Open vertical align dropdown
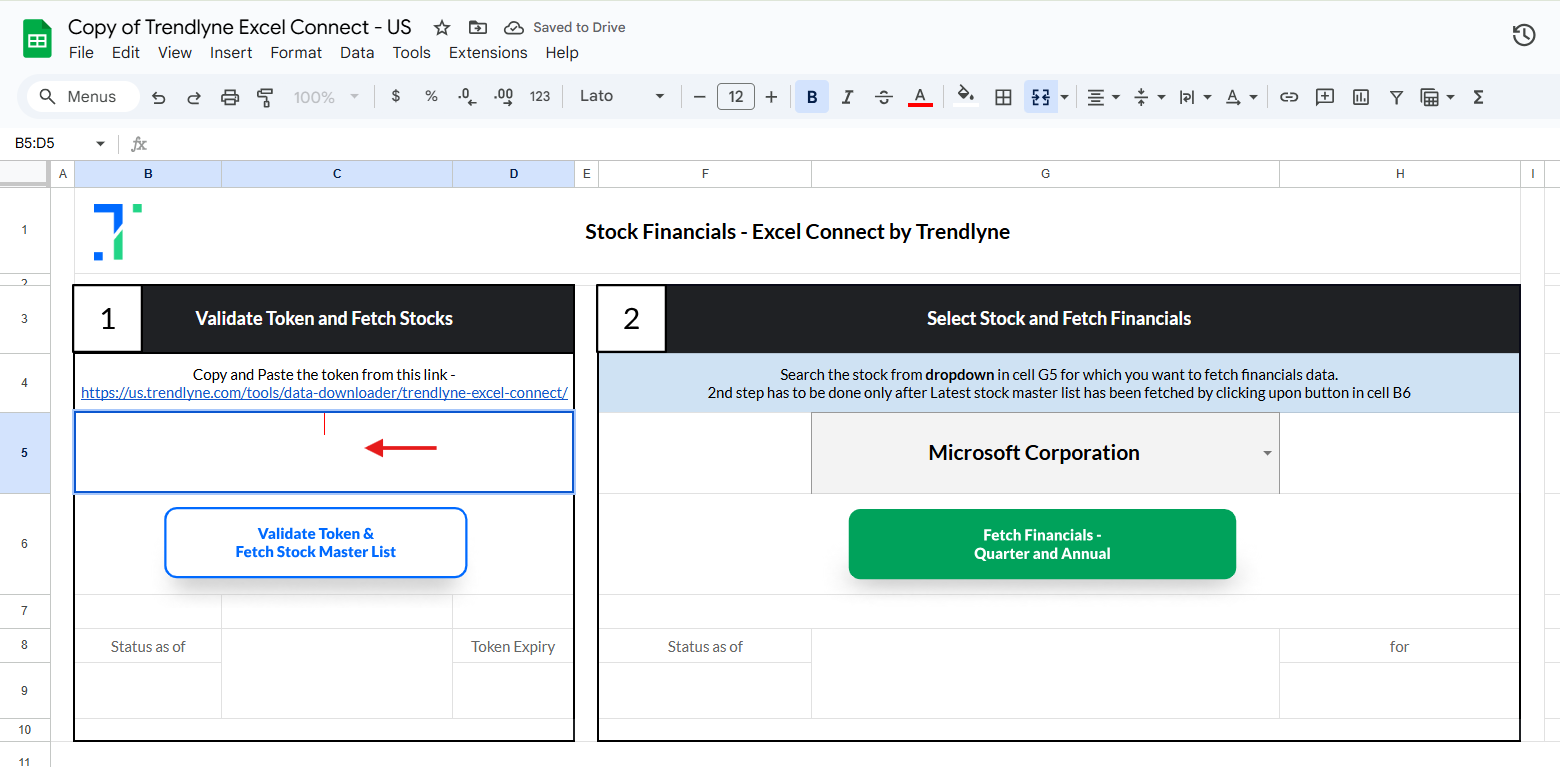Image resolution: width=1560 pixels, height=767 pixels. [x=1148, y=97]
